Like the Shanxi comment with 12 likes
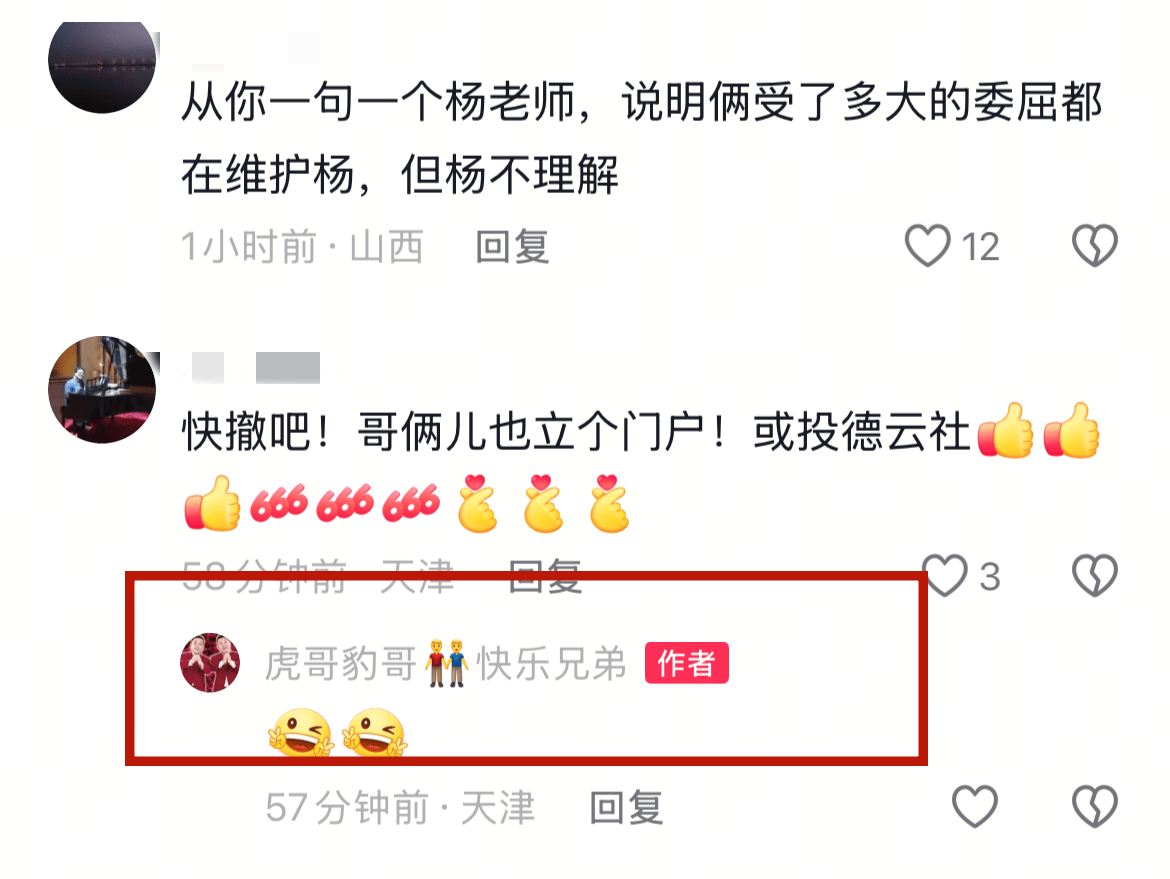 tap(927, 245)
